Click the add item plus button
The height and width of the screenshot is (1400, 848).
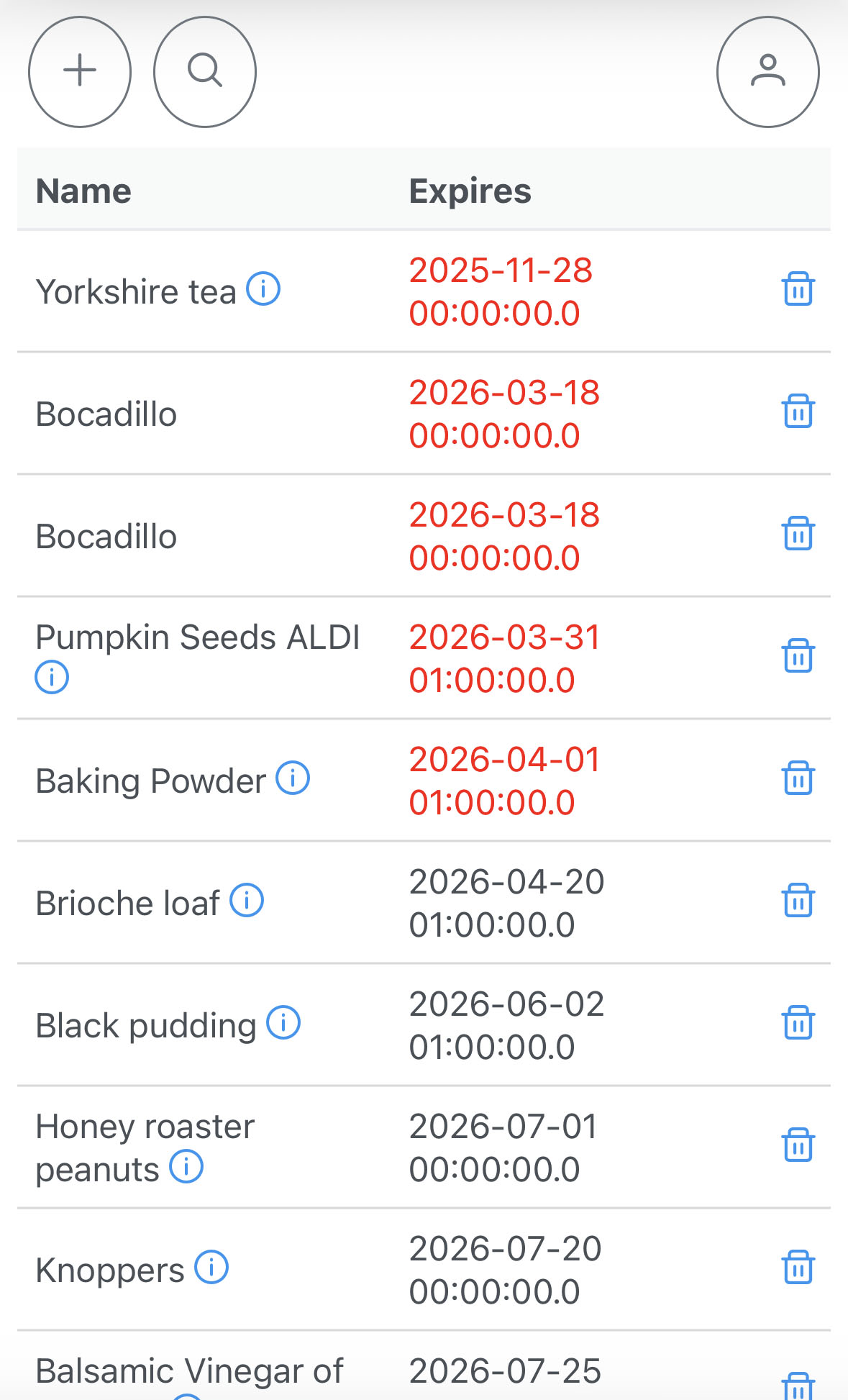click(80, 72)
